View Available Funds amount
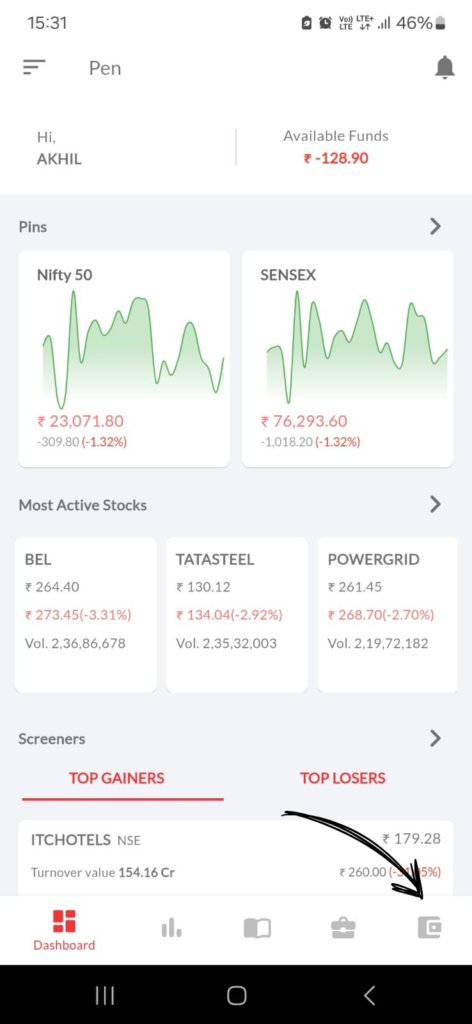This screenshot has height=1024, width=472. point(336,158)
